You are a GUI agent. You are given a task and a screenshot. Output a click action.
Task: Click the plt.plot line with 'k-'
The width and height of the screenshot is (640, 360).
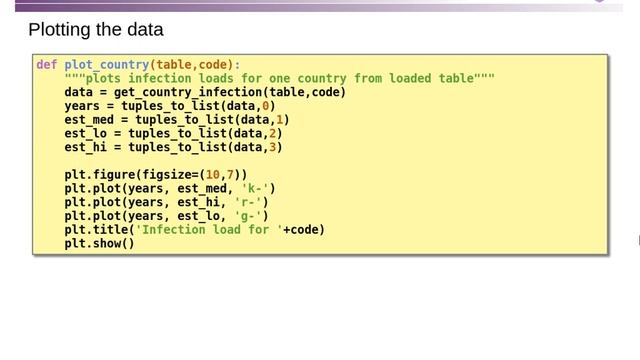[x=170, y=189]
